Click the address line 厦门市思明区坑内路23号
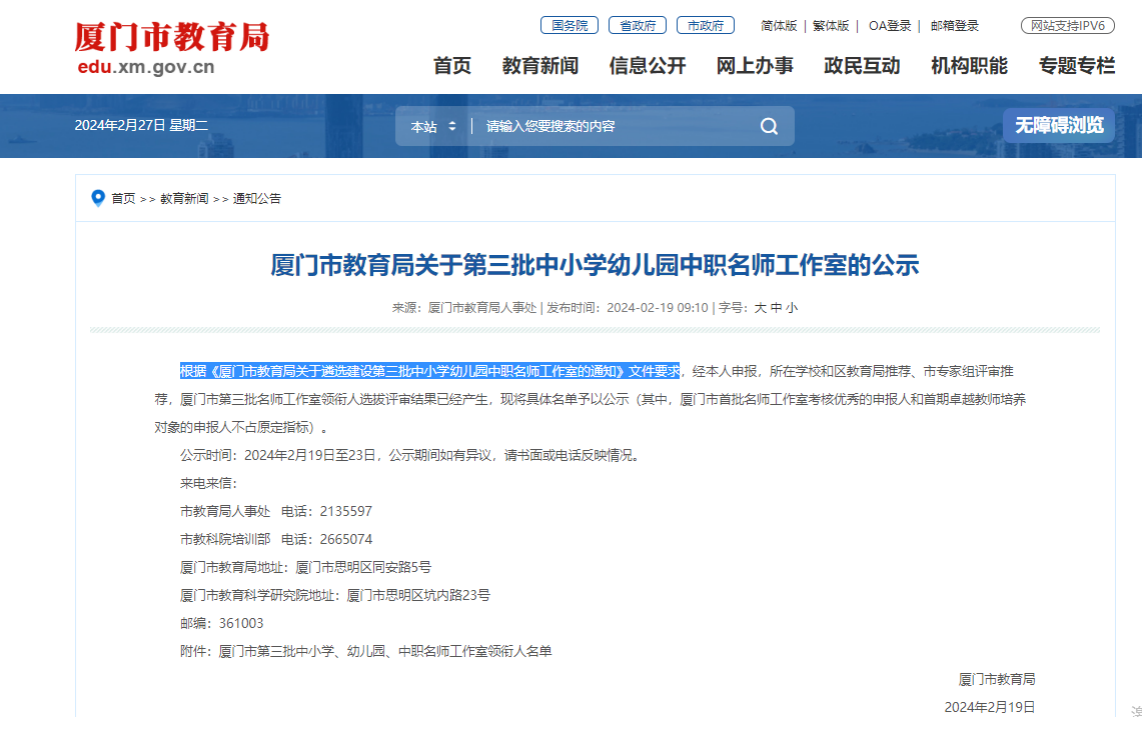 (418, 596)
